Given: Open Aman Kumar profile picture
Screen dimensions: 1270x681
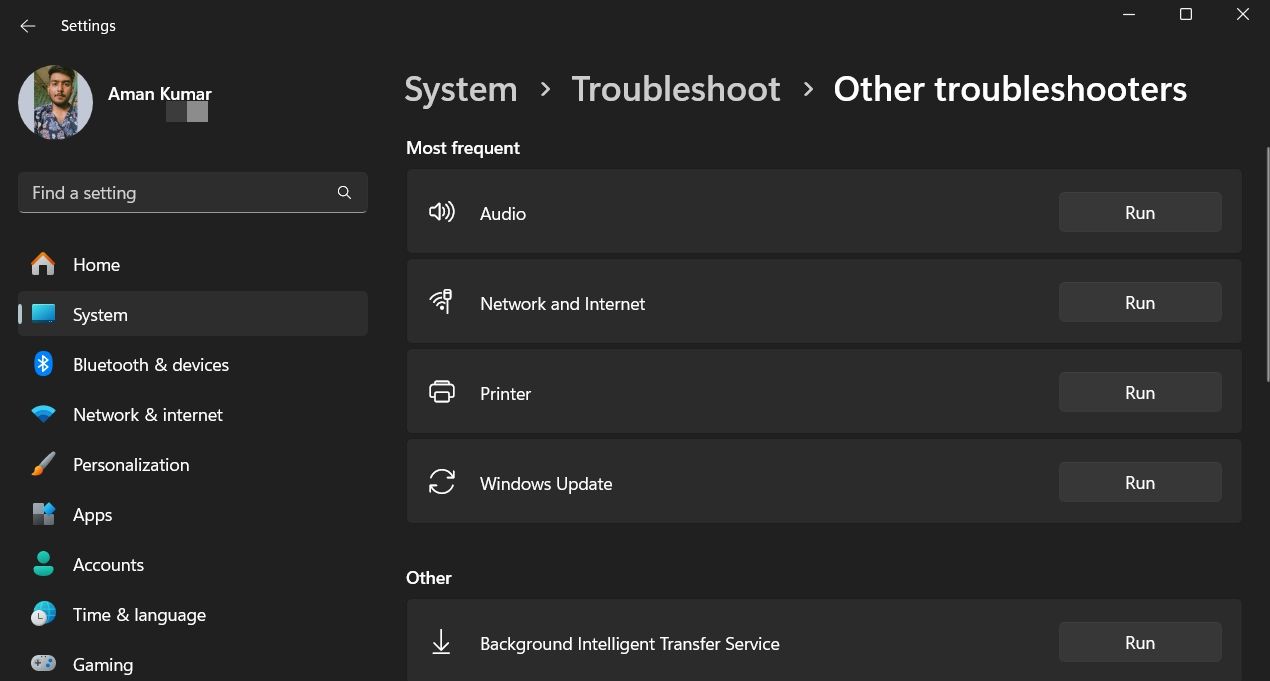Looking at the screenshot, I should pyautogui.click(x=55, y=102).
